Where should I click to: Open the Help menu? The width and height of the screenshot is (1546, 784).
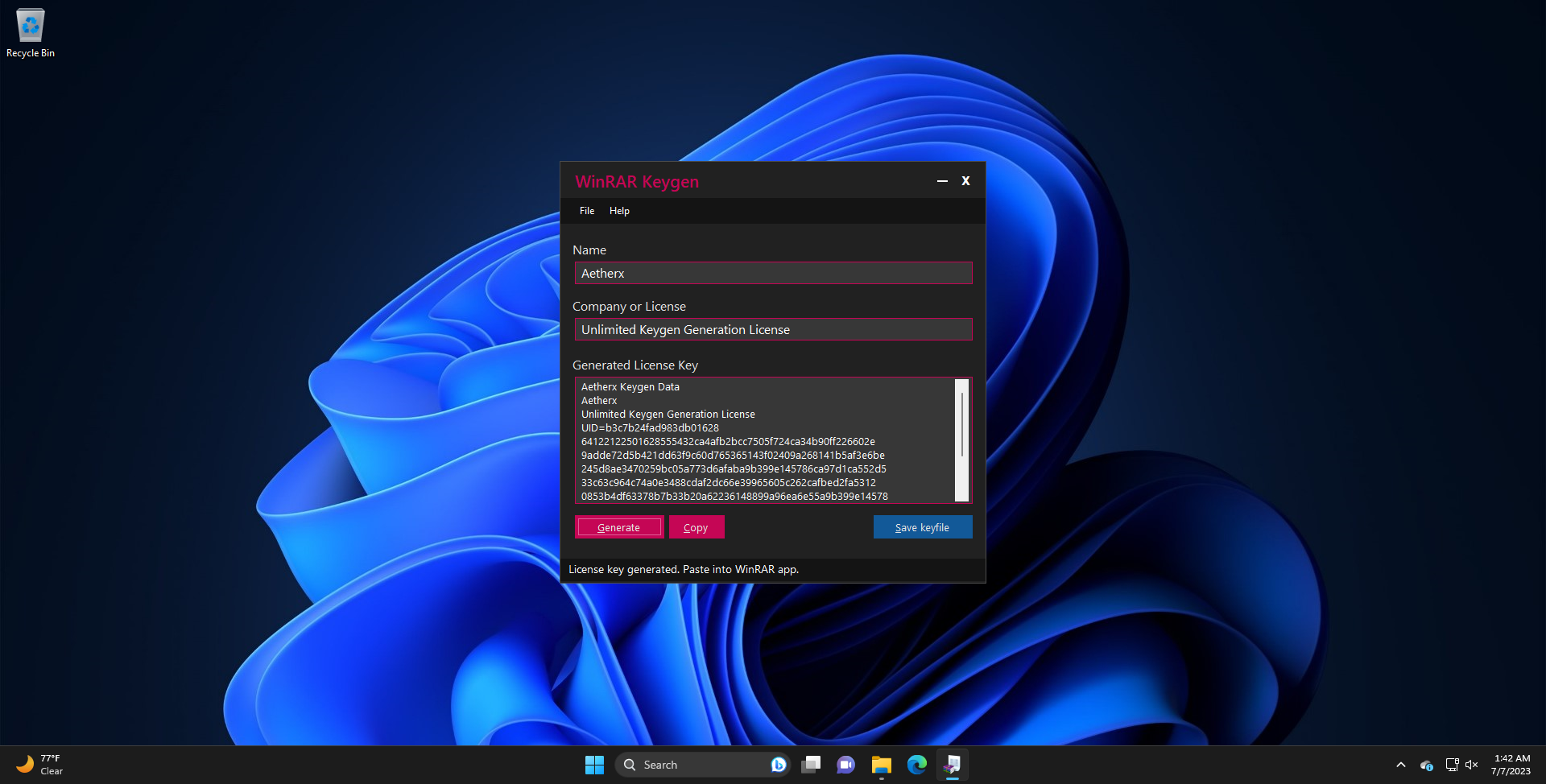[619, 211]
